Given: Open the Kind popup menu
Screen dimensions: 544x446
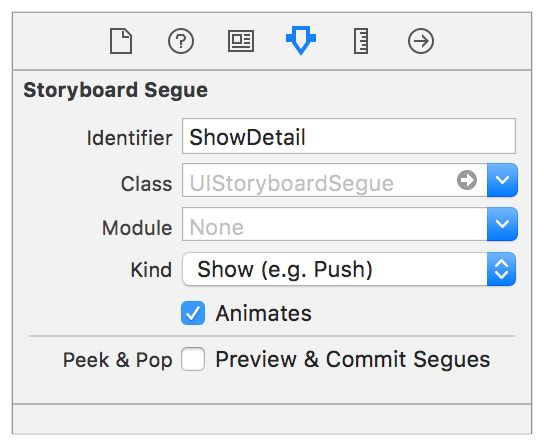Looking at the screenshot, I should pyautogui.click(x=349, y=269).
